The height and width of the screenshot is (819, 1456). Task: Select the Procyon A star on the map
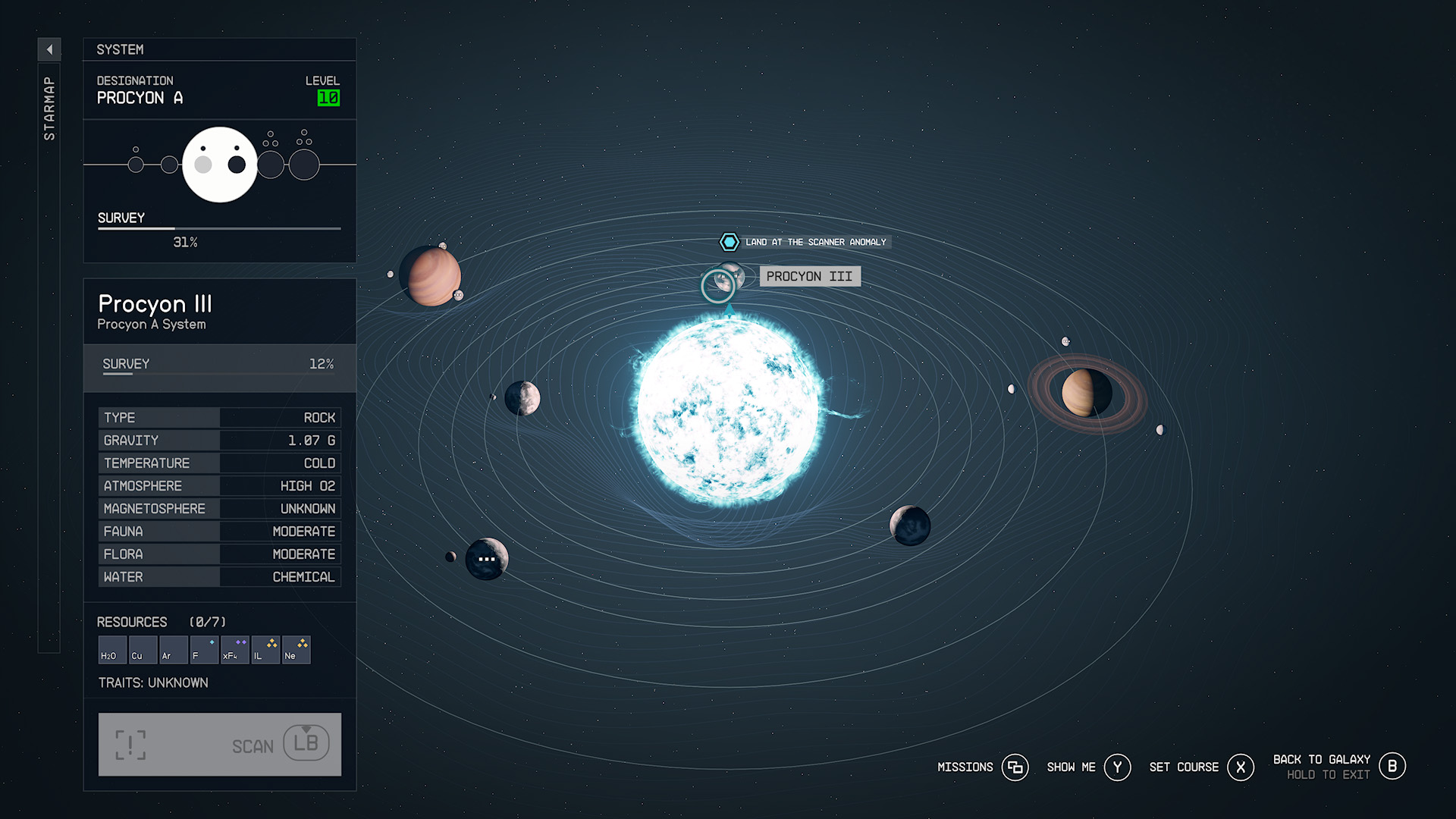click(x=728, y=412)
